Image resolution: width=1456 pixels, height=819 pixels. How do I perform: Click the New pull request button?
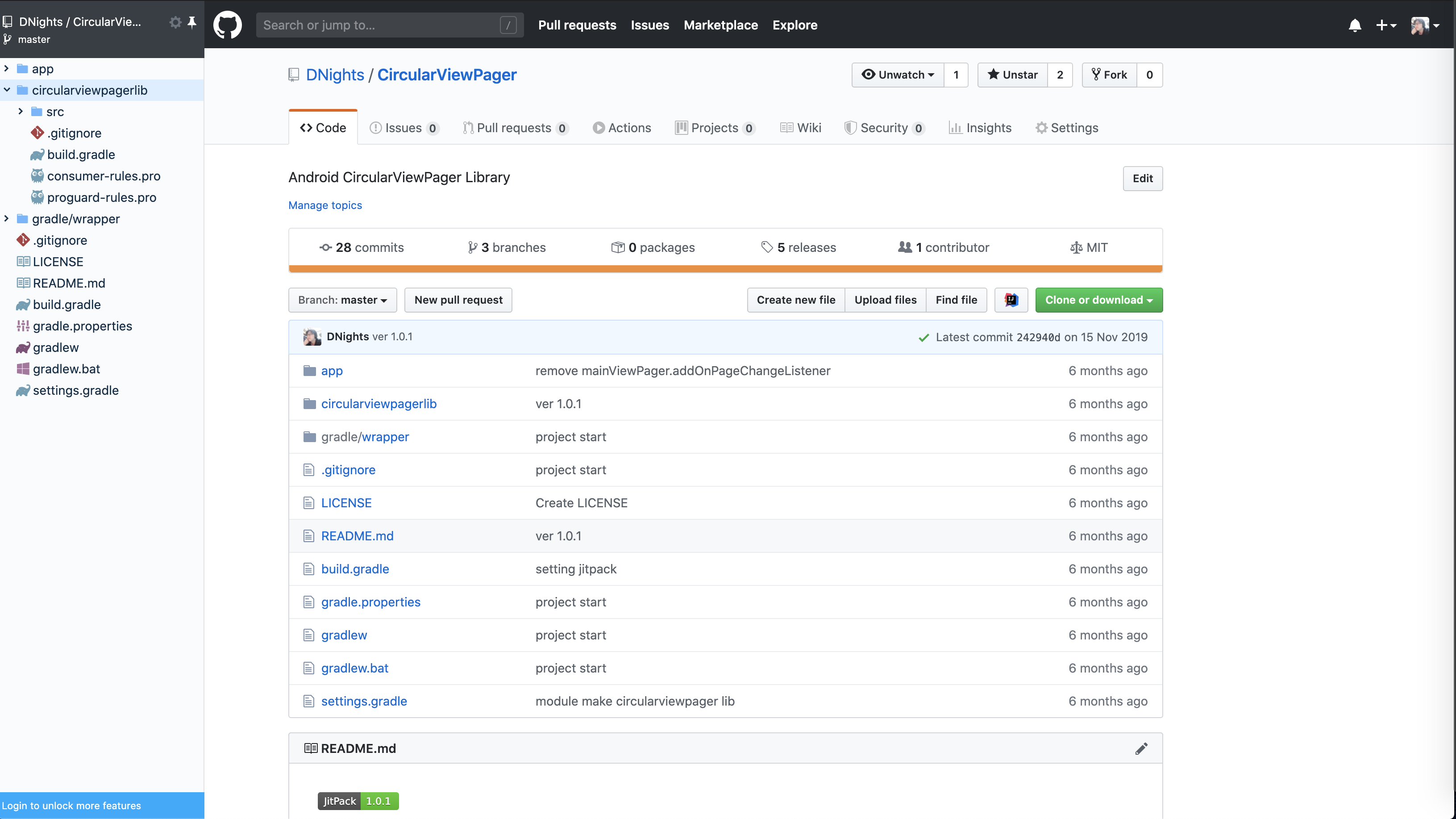click(x=458, y=300)
